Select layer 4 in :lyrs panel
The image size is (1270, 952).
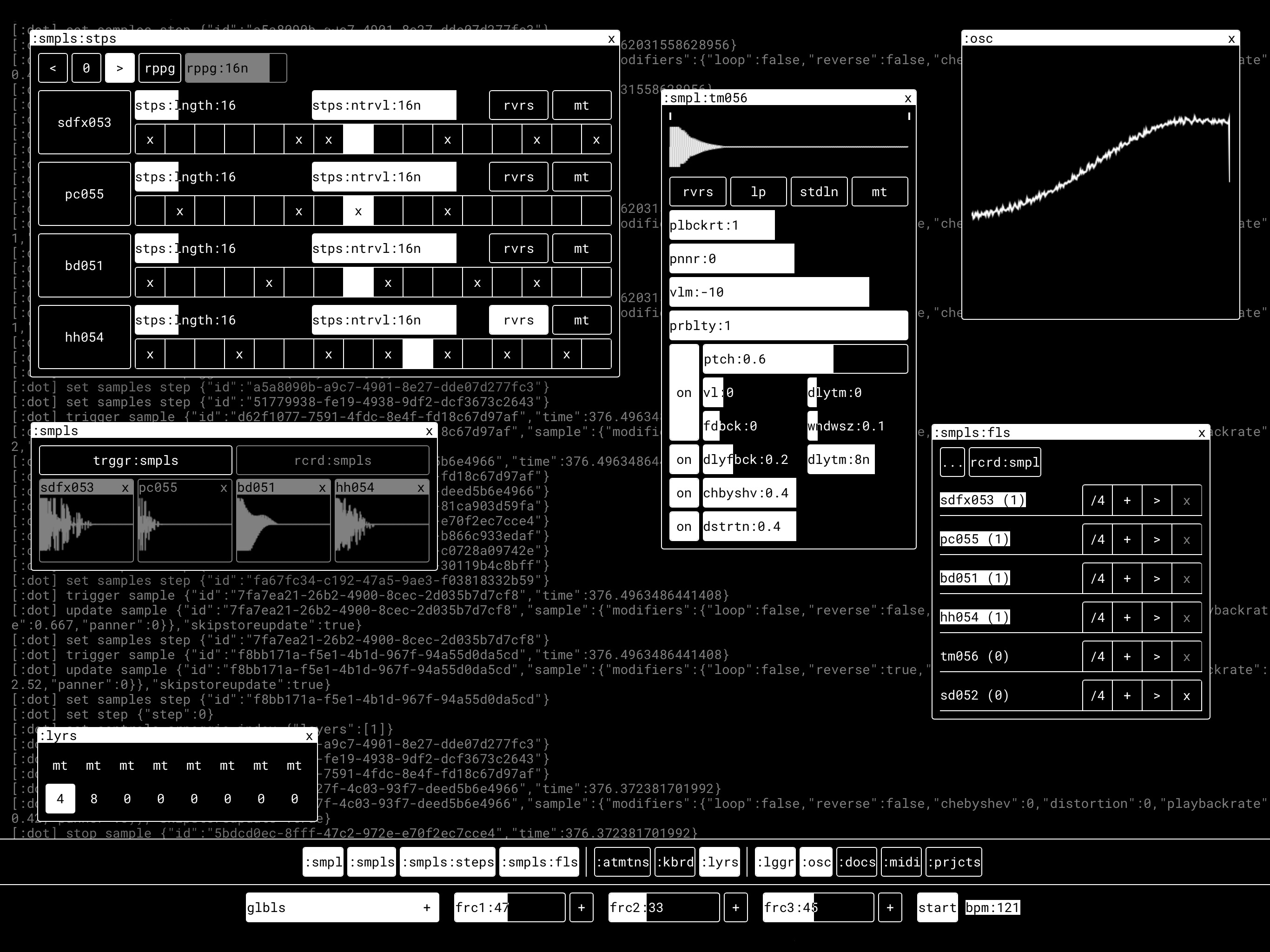point(60,799)
